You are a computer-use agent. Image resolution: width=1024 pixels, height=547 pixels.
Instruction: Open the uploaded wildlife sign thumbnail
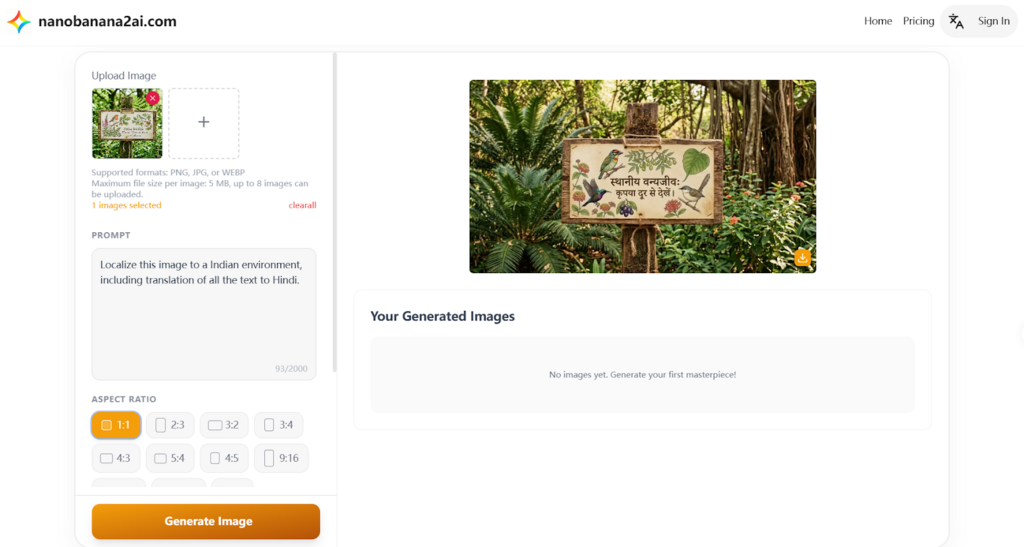click(127, 123)
